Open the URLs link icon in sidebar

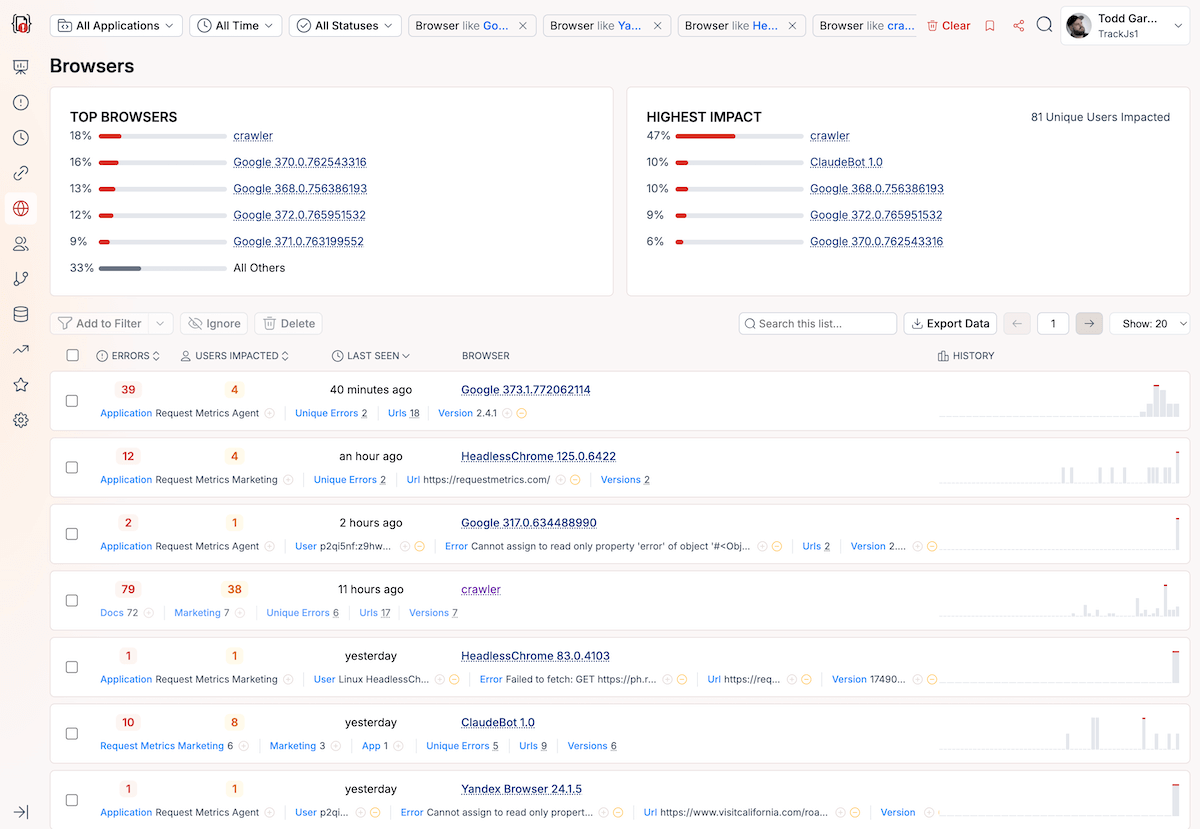click(20, 173)
